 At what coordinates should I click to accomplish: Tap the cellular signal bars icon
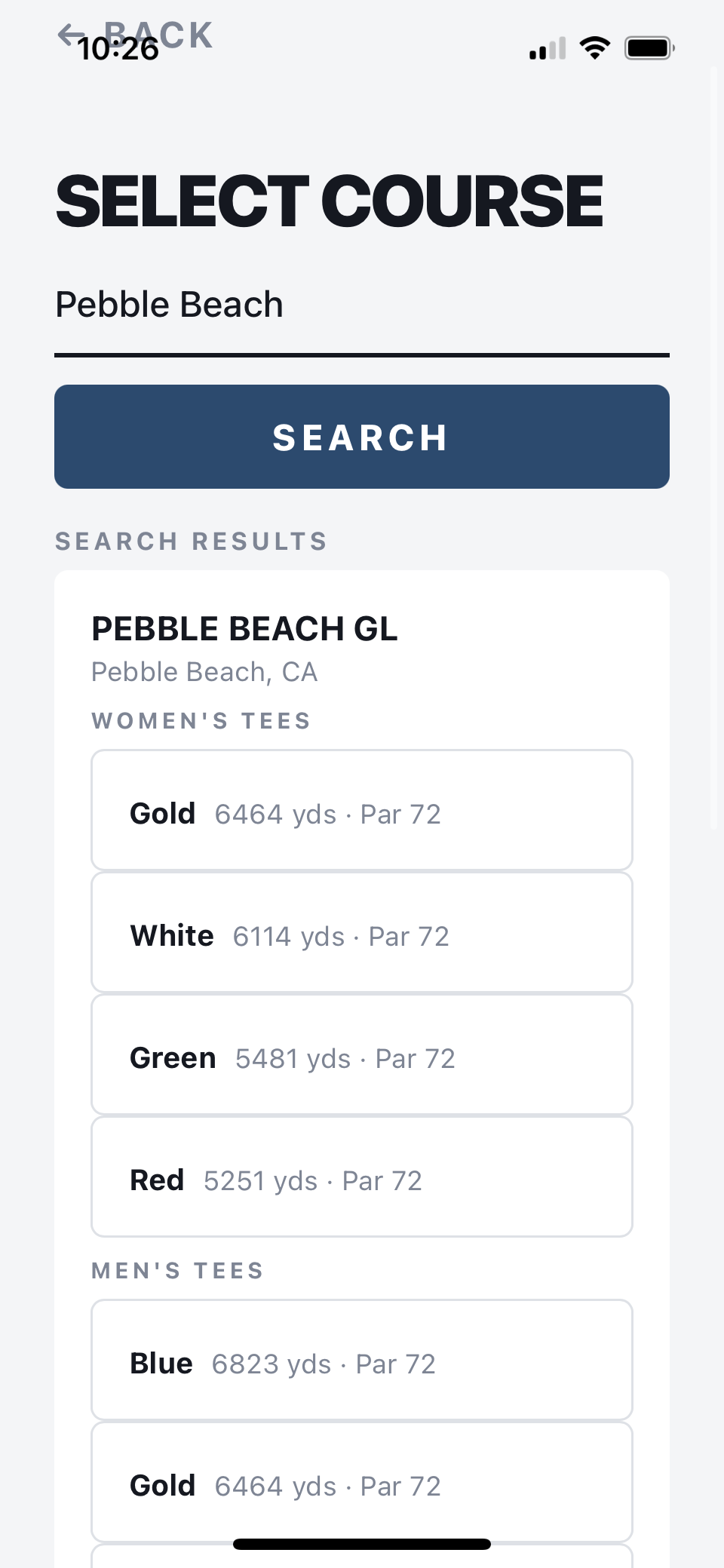[548, 48]
